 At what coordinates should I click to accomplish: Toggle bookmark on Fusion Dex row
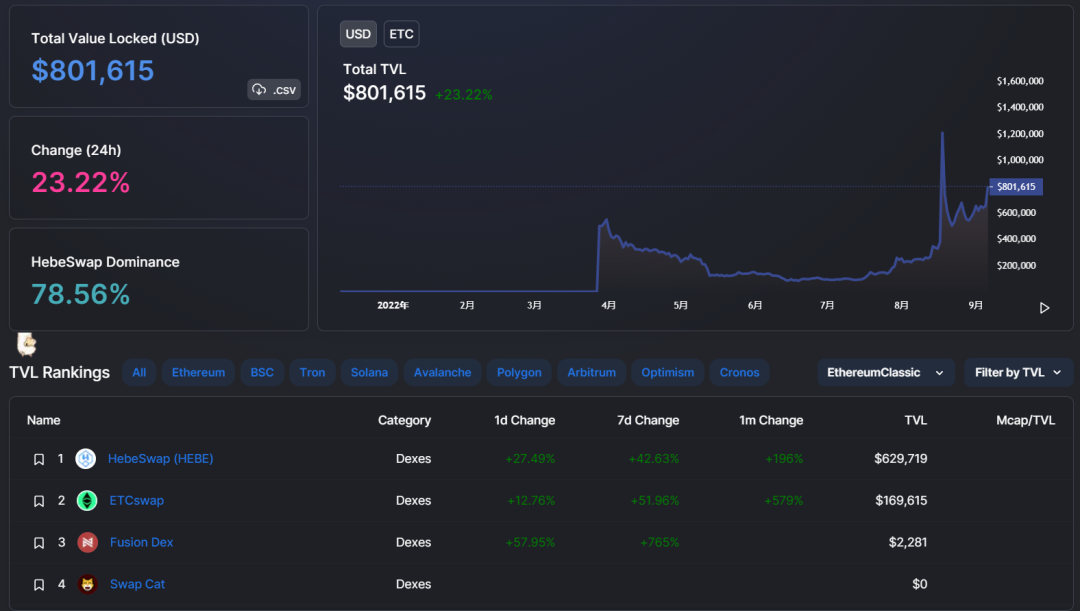[39, 543]
